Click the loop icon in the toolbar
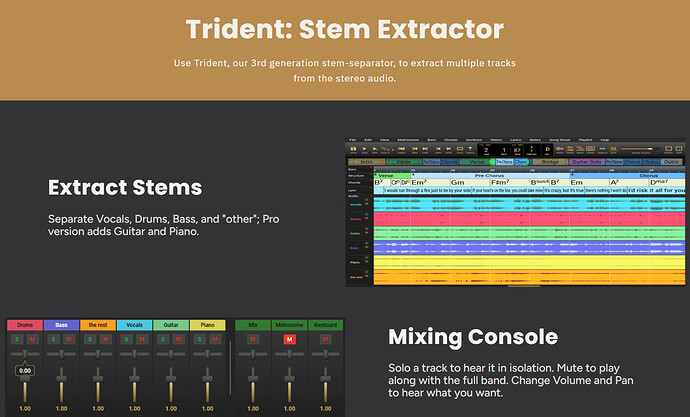 click(x=460, y=150)
